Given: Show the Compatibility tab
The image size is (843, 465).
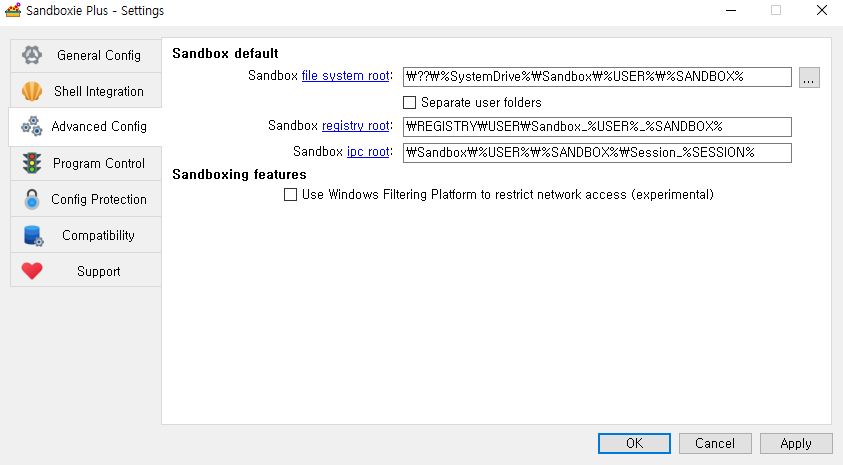Looking at the screenshot, I should click(x=85, y=235).
